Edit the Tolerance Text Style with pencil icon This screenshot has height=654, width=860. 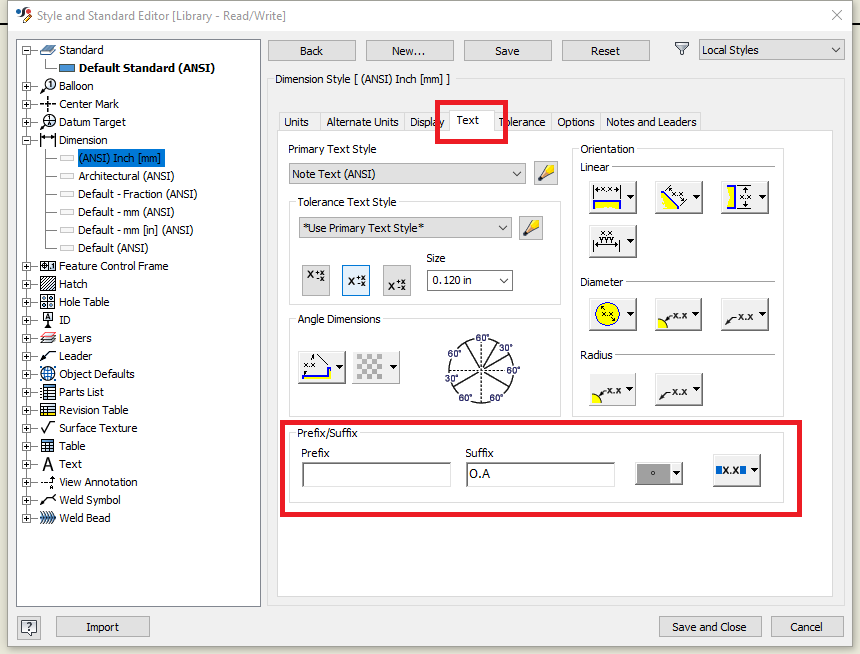pos(531,227)
